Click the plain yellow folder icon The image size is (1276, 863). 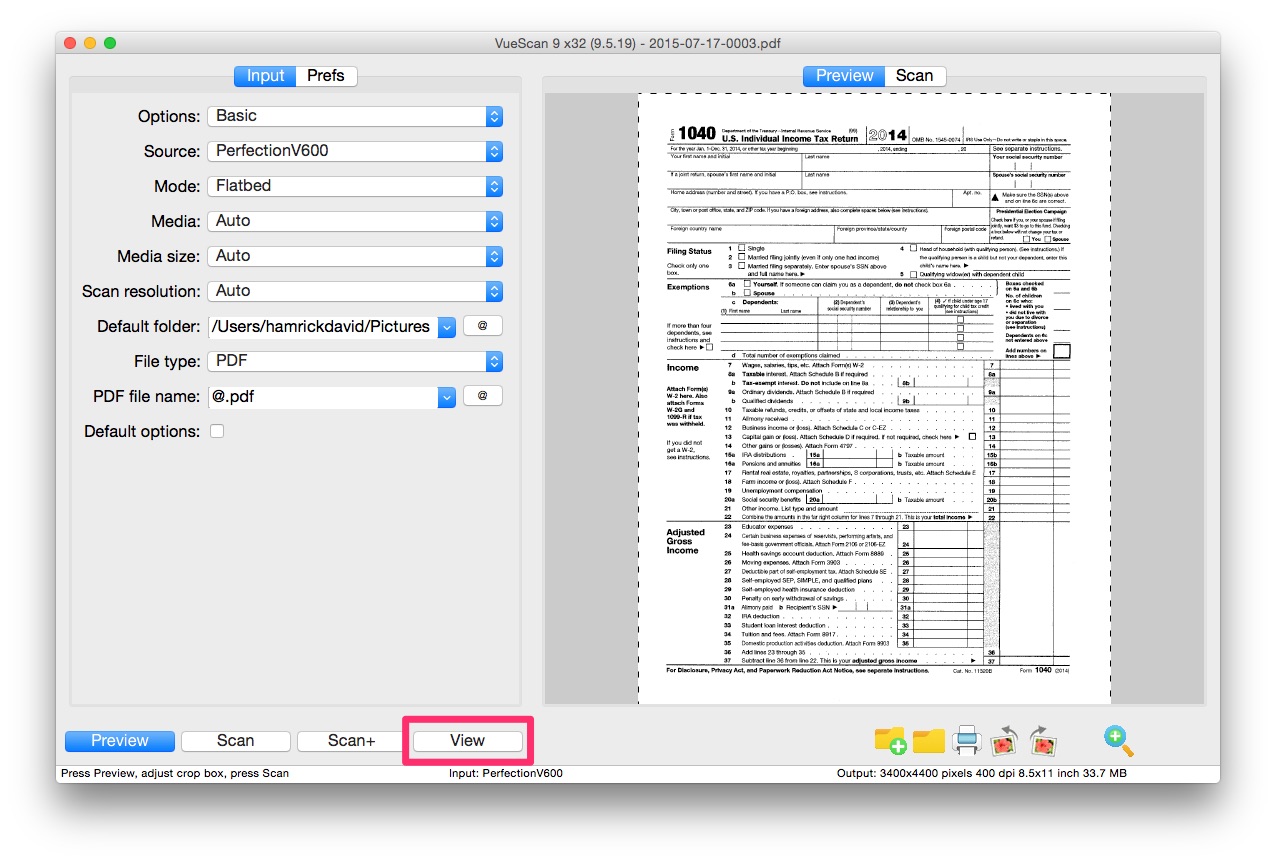tap(928, 741)
